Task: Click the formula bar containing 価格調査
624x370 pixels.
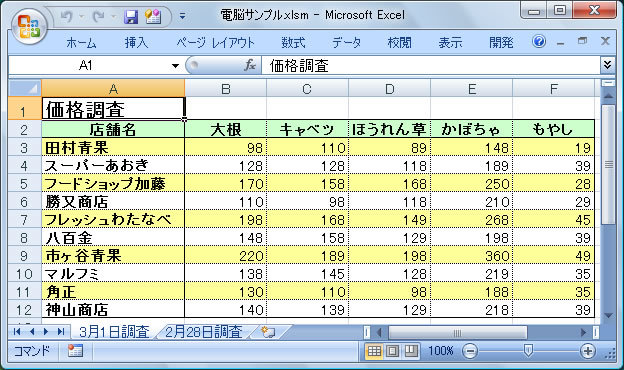Action: click(431, 65)
